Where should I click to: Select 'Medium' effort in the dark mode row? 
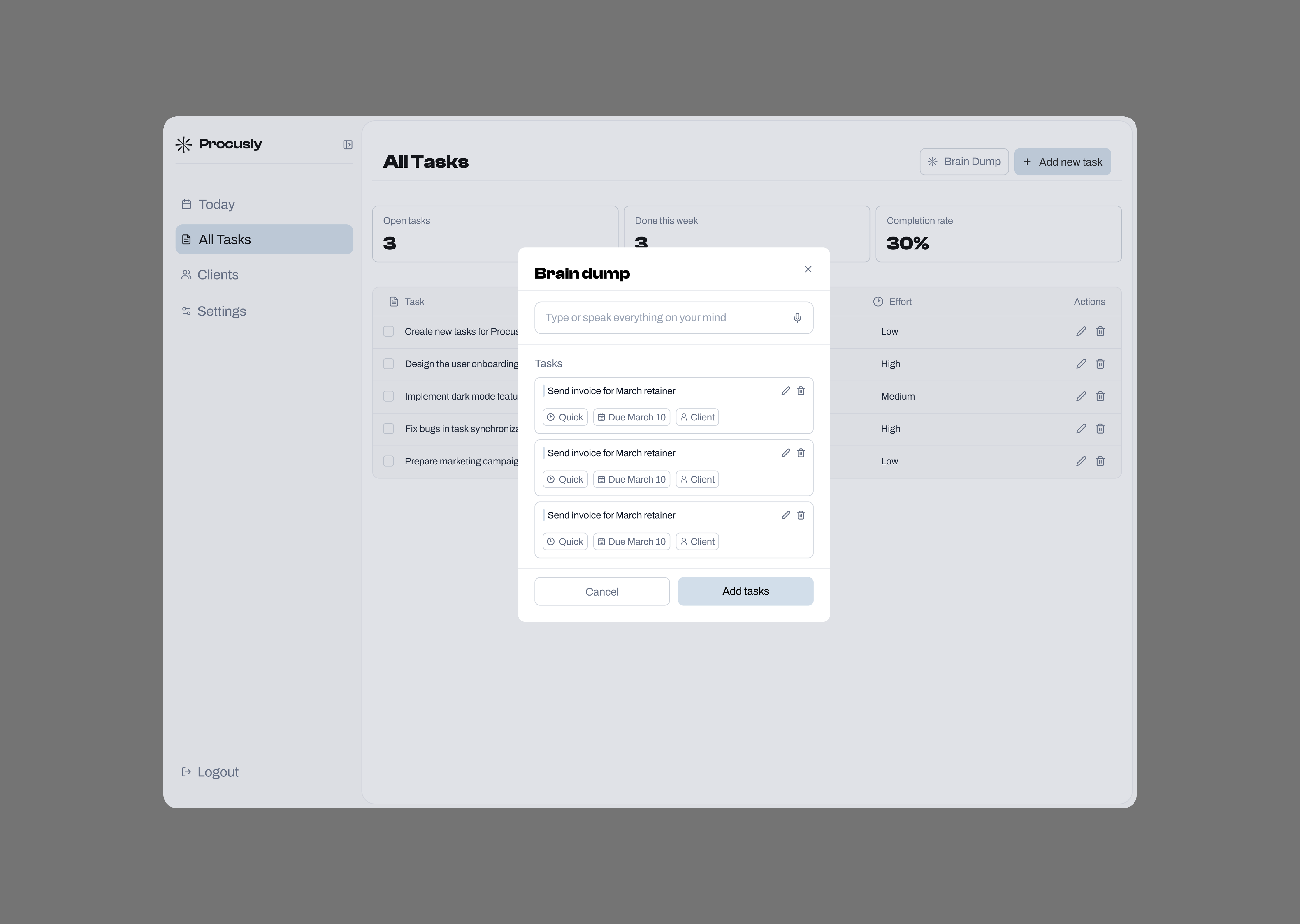(898, 397)
